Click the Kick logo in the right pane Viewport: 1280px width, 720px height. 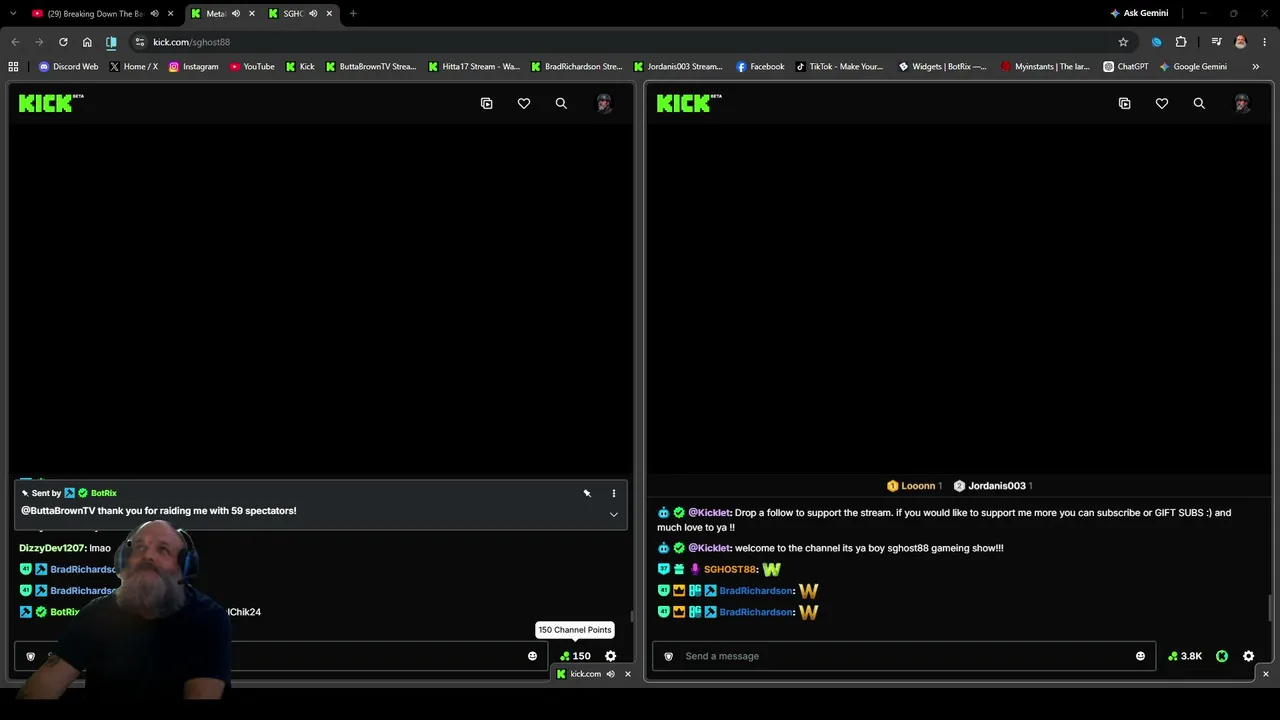688,103
